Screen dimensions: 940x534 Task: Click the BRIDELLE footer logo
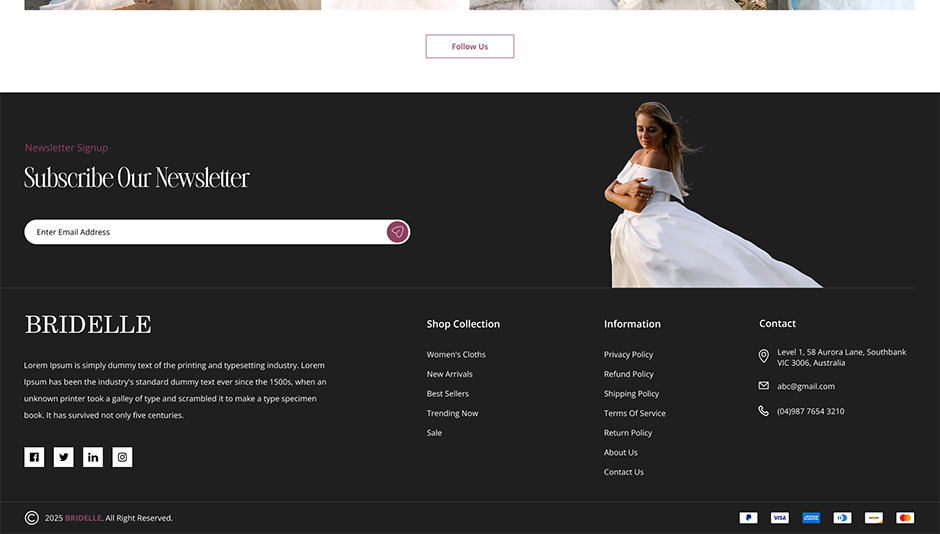(x=88, y=324)
